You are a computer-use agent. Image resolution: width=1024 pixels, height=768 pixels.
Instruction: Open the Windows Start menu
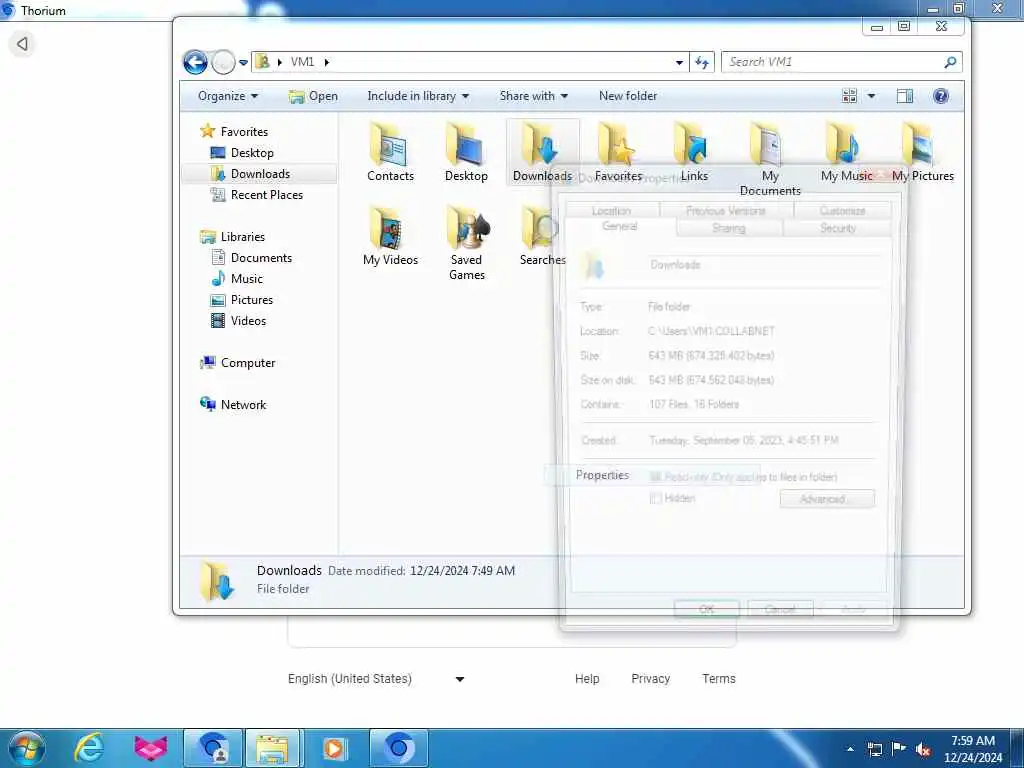(27, 748)
